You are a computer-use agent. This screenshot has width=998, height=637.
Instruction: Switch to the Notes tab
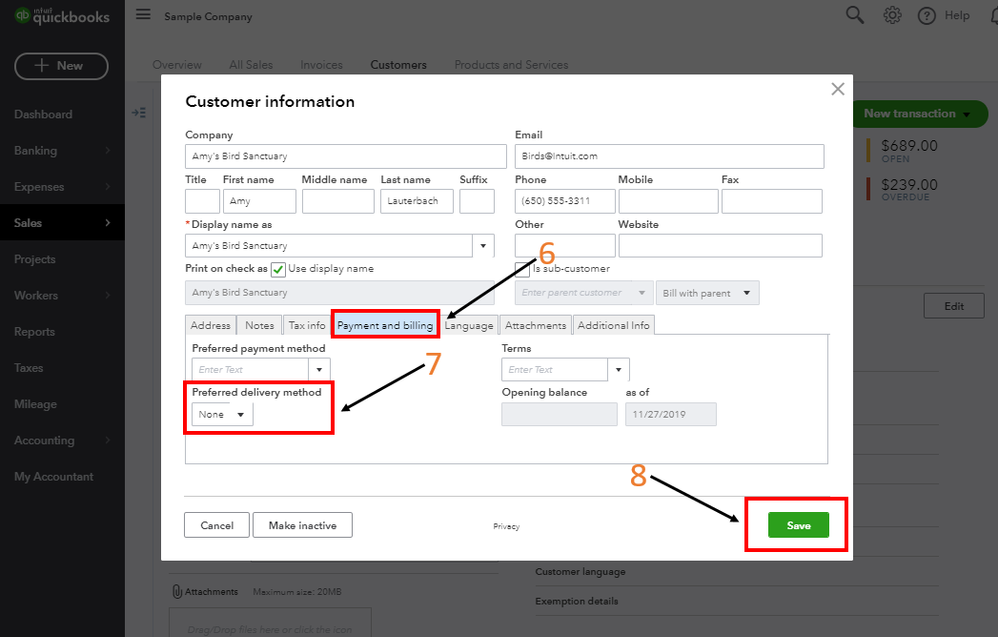coord(260,325)
